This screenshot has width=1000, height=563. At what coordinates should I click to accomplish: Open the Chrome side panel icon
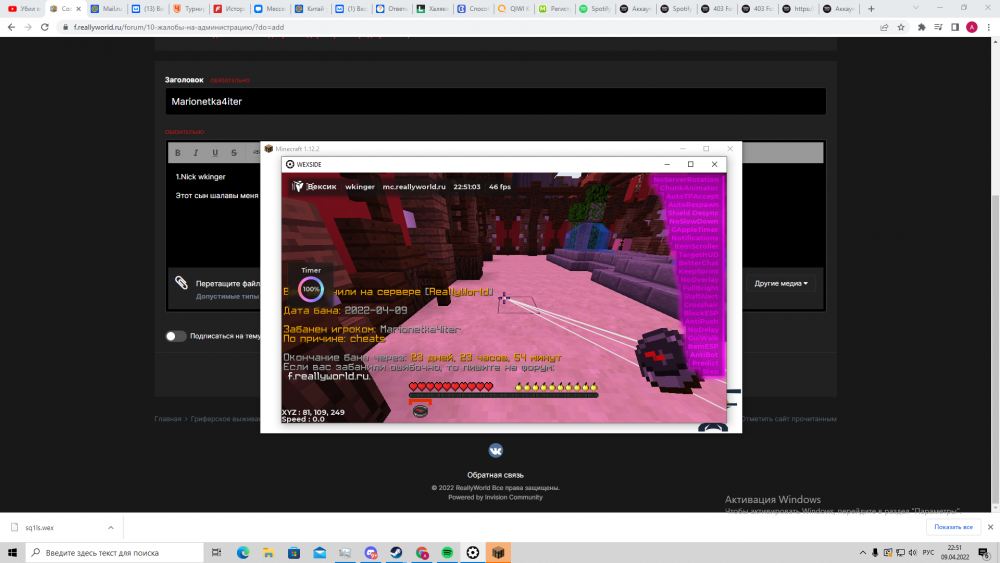pos(955,27)
